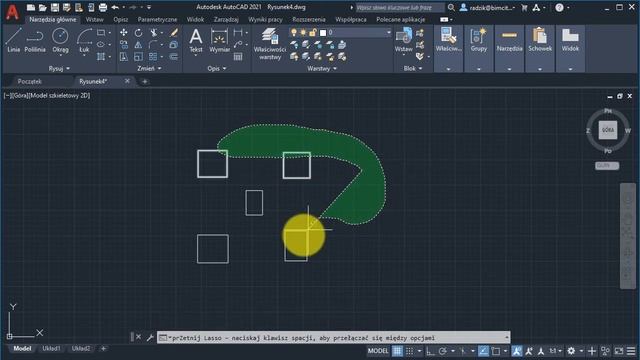Click the Table icon in Opis panel
Viewport: 640px width, 360px height.
[238, 57]
